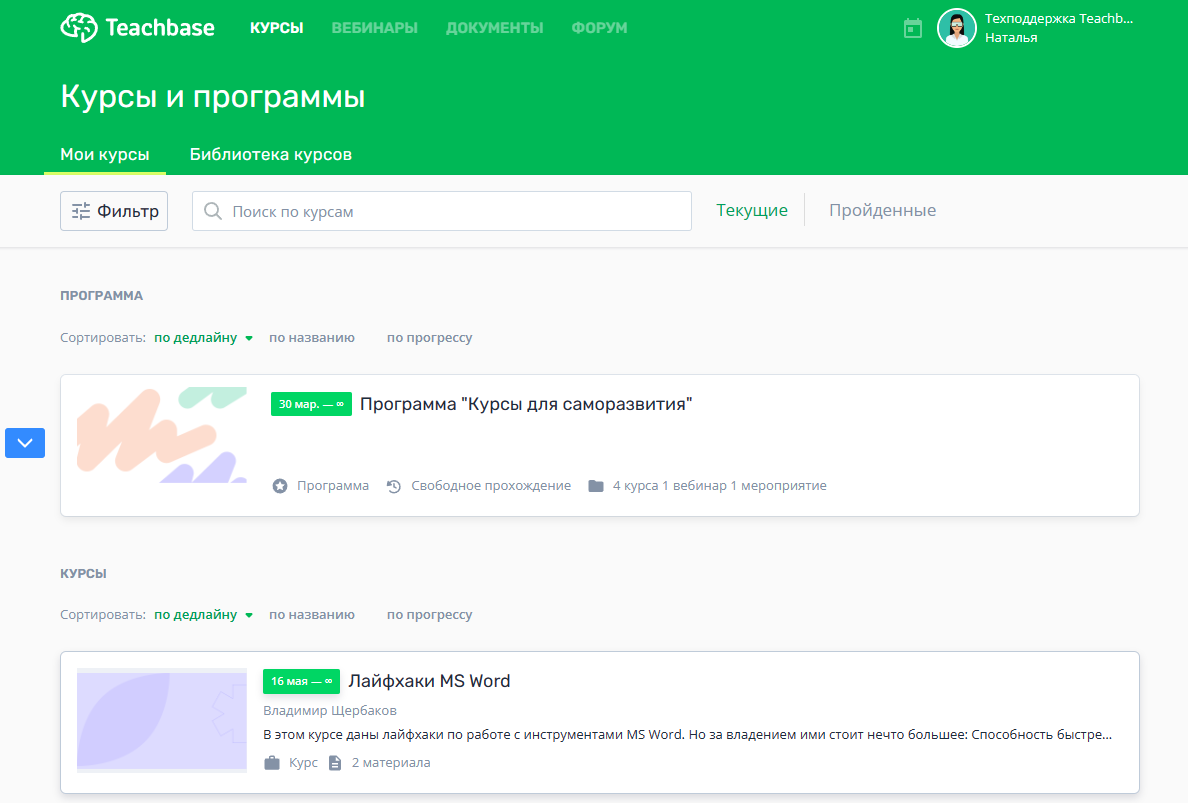Open the Лайфхаки MS Word course

(x=429, y=681)
